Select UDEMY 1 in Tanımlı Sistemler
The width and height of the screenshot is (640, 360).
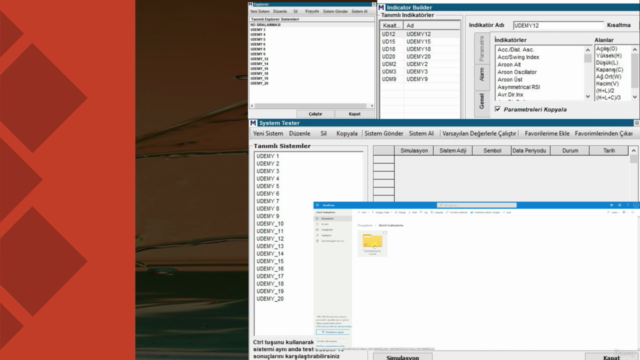[x=268, y=156]
